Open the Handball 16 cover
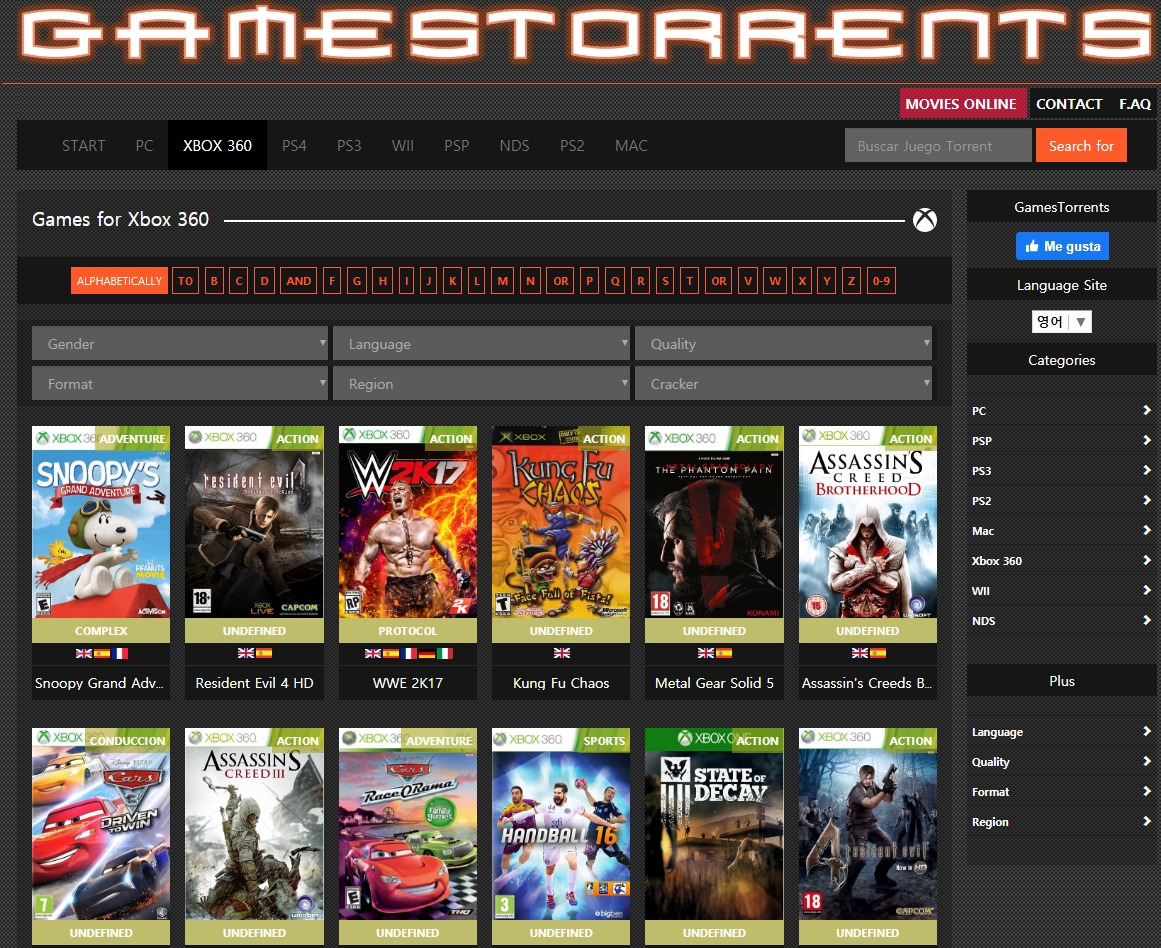 pyautogui.click(x=561, y=824)
